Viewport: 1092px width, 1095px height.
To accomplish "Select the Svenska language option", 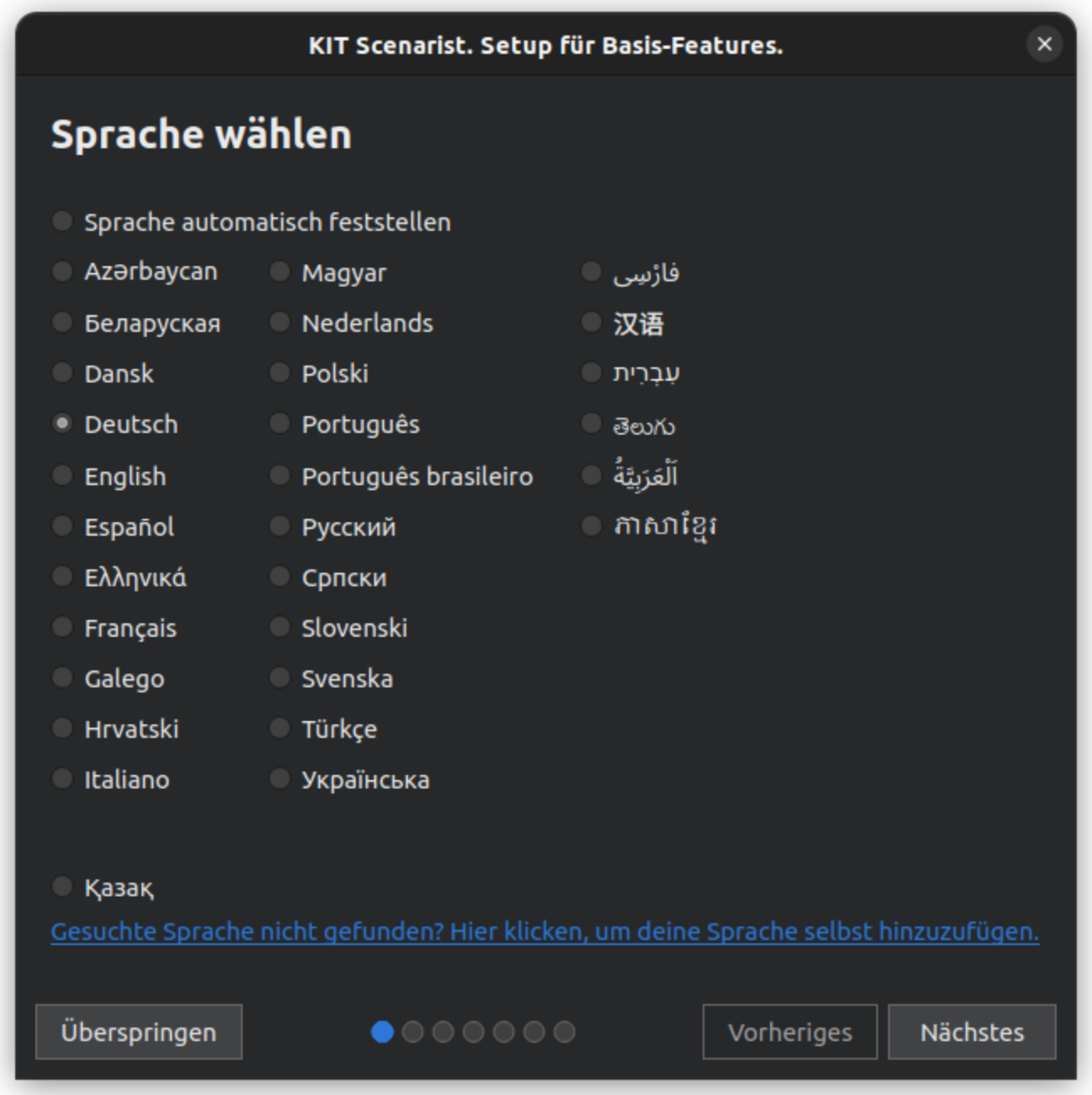I will pos(280,678).
